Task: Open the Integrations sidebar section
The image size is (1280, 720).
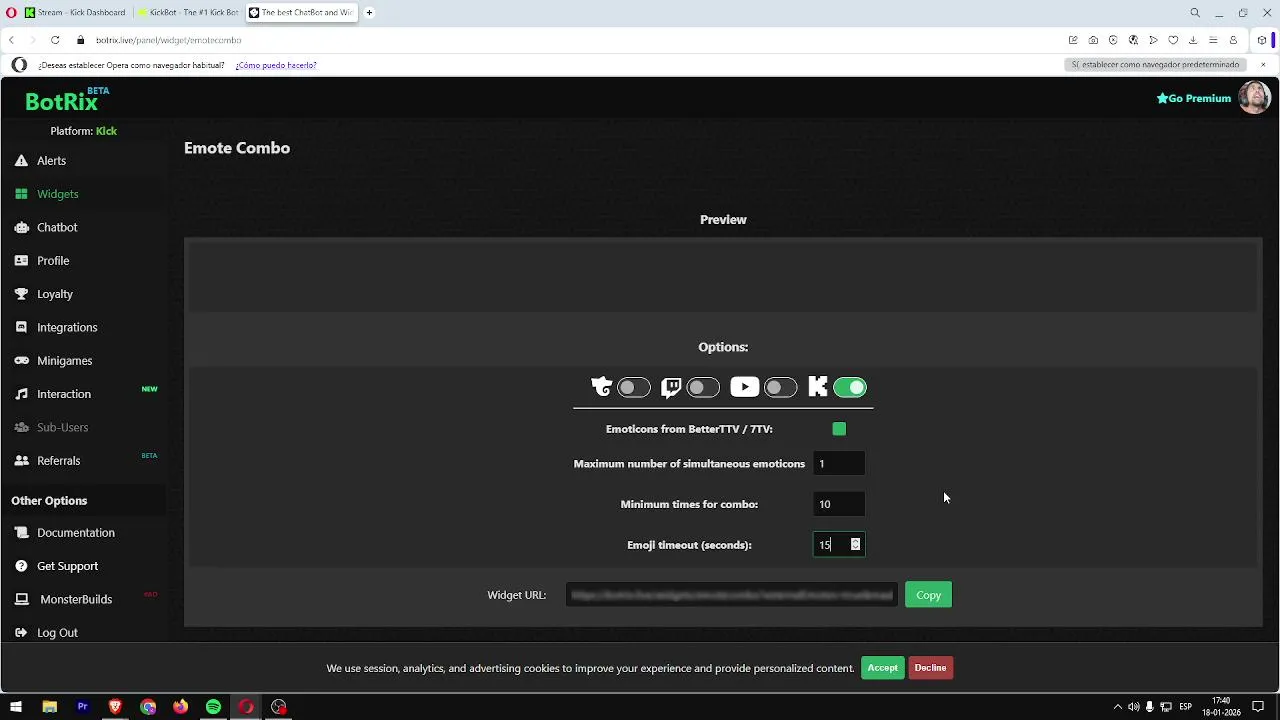Action: [67, 327]
